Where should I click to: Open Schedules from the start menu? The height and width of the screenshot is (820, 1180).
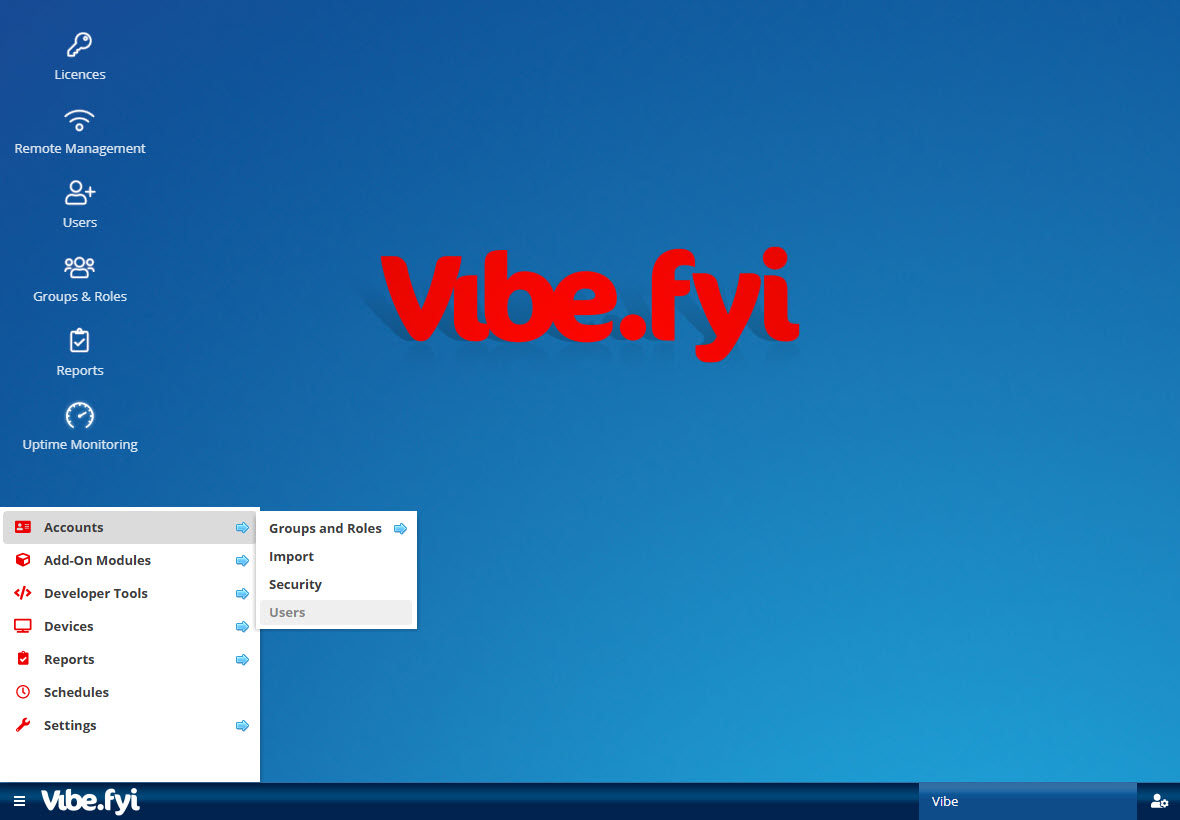76,693
